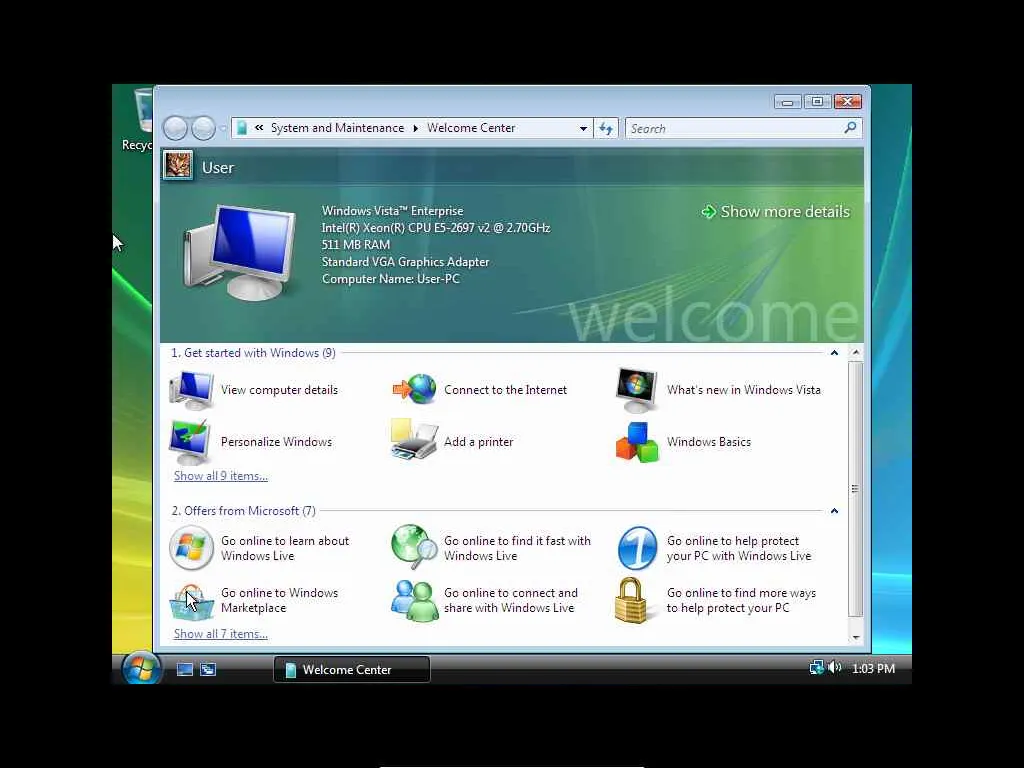Click the refresh button beside address bar
The height and width of the screenshot is (768, 1024).
tap(606, 129)
